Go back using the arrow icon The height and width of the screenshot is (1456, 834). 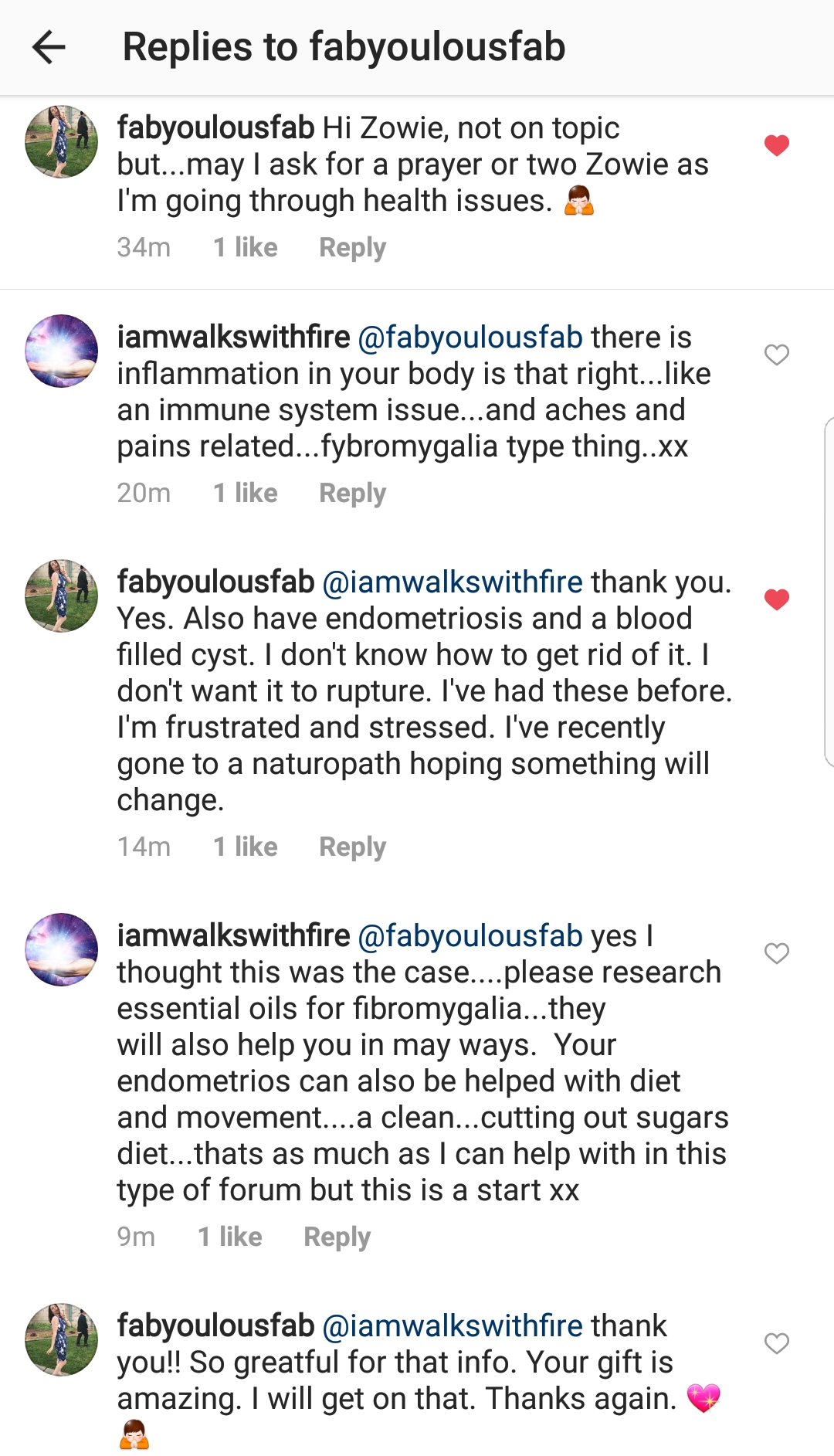pyautogui.click(x=49, y=47)
